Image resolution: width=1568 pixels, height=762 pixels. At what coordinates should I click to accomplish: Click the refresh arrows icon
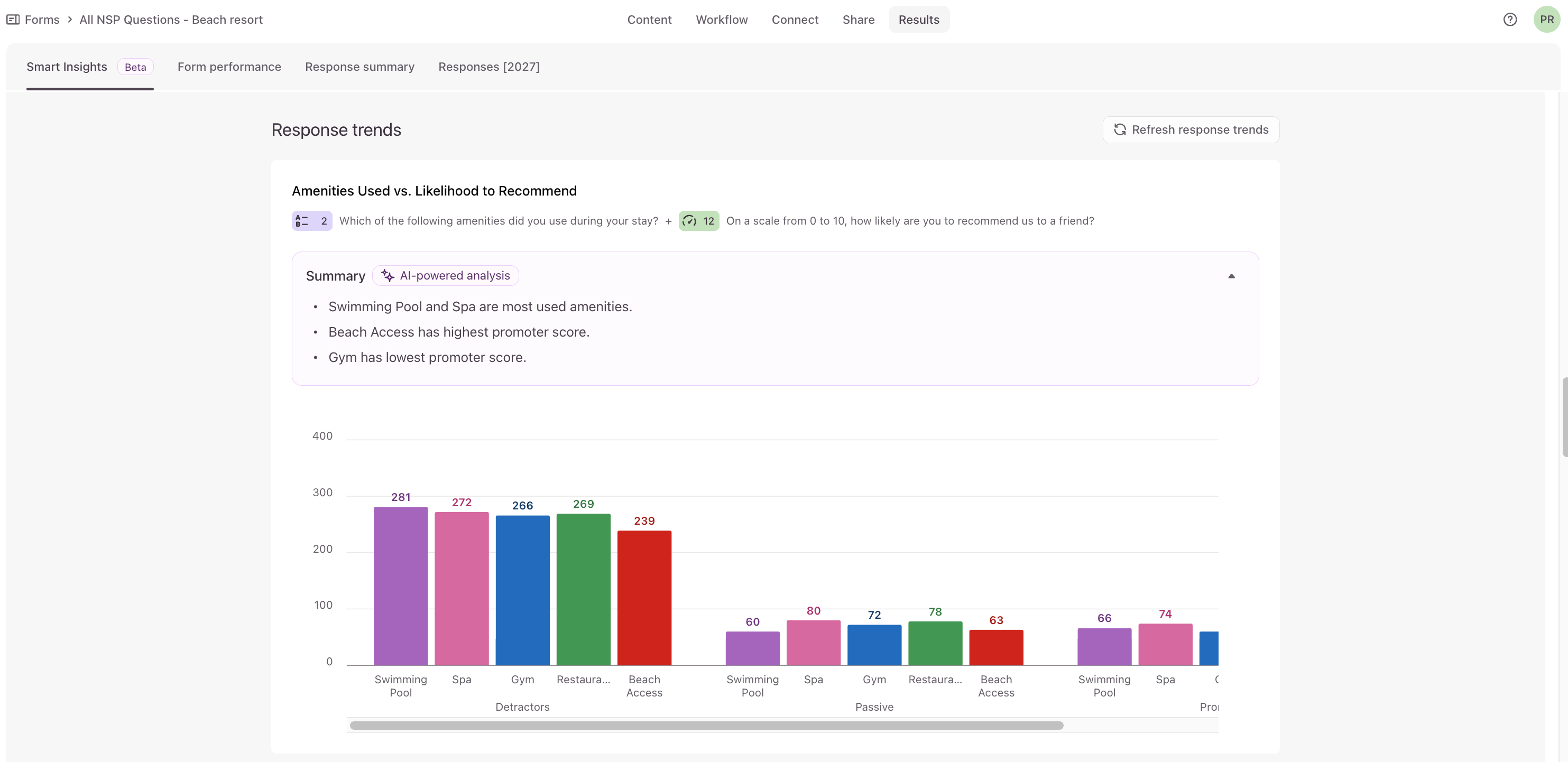point(1119,129)
